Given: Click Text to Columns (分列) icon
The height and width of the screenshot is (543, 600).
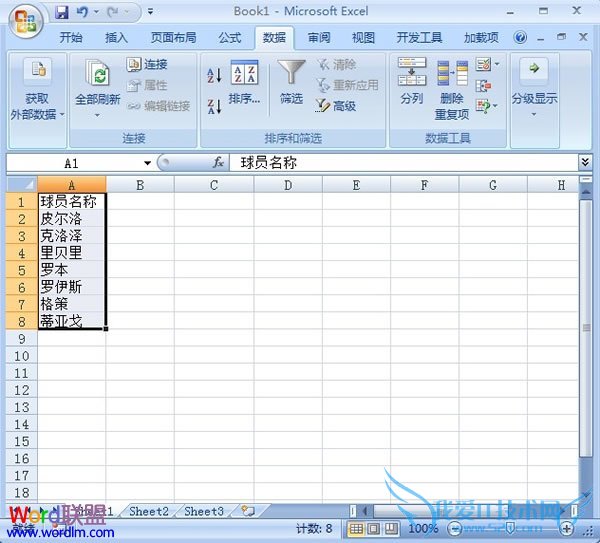Looking at the screenshot, I should (x=412, y=82).
